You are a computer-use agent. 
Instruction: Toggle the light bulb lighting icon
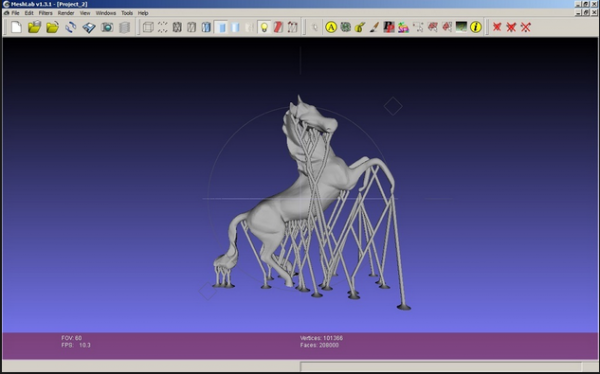coord(264,27)
